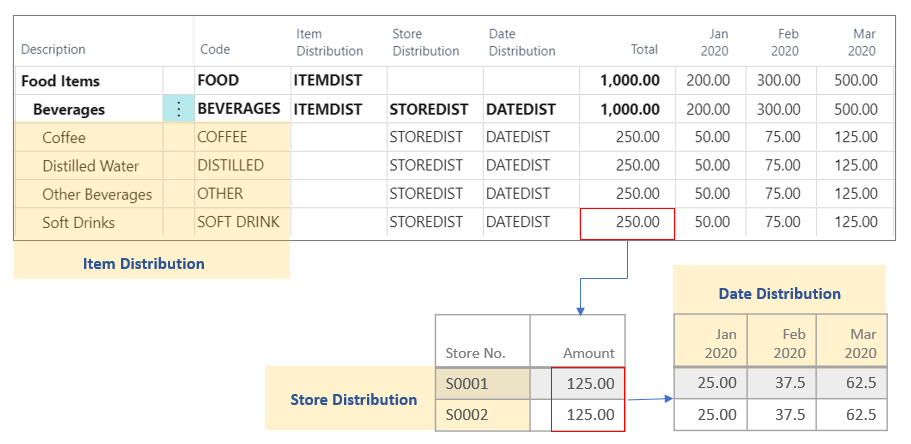This screenshot has height=444, width=911.
Task: Click the yellow Item Distribution label
Action: point(143,263)
